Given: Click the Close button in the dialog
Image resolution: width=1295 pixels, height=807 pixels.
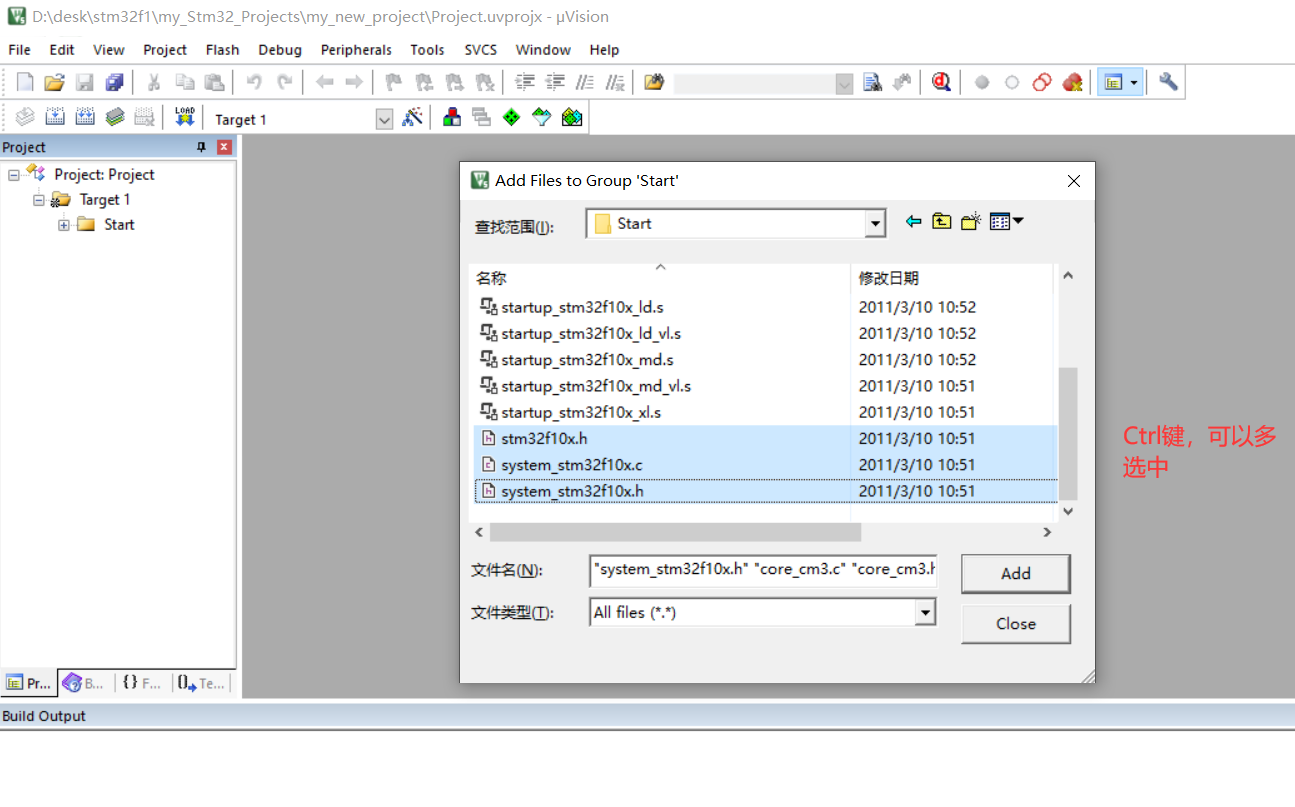Looking at the screenshot, I should (1015, 624).
